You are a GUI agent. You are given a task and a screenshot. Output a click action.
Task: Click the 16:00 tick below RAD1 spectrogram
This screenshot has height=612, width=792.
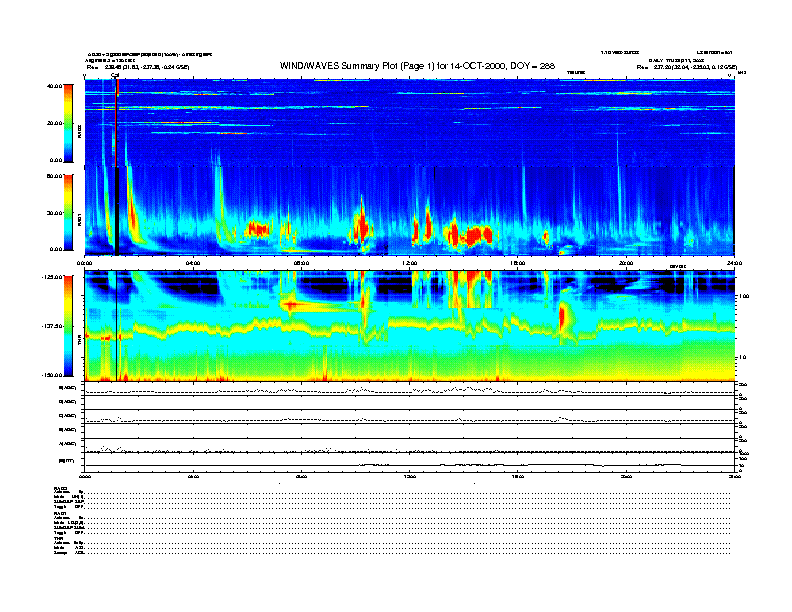(518, 263)
